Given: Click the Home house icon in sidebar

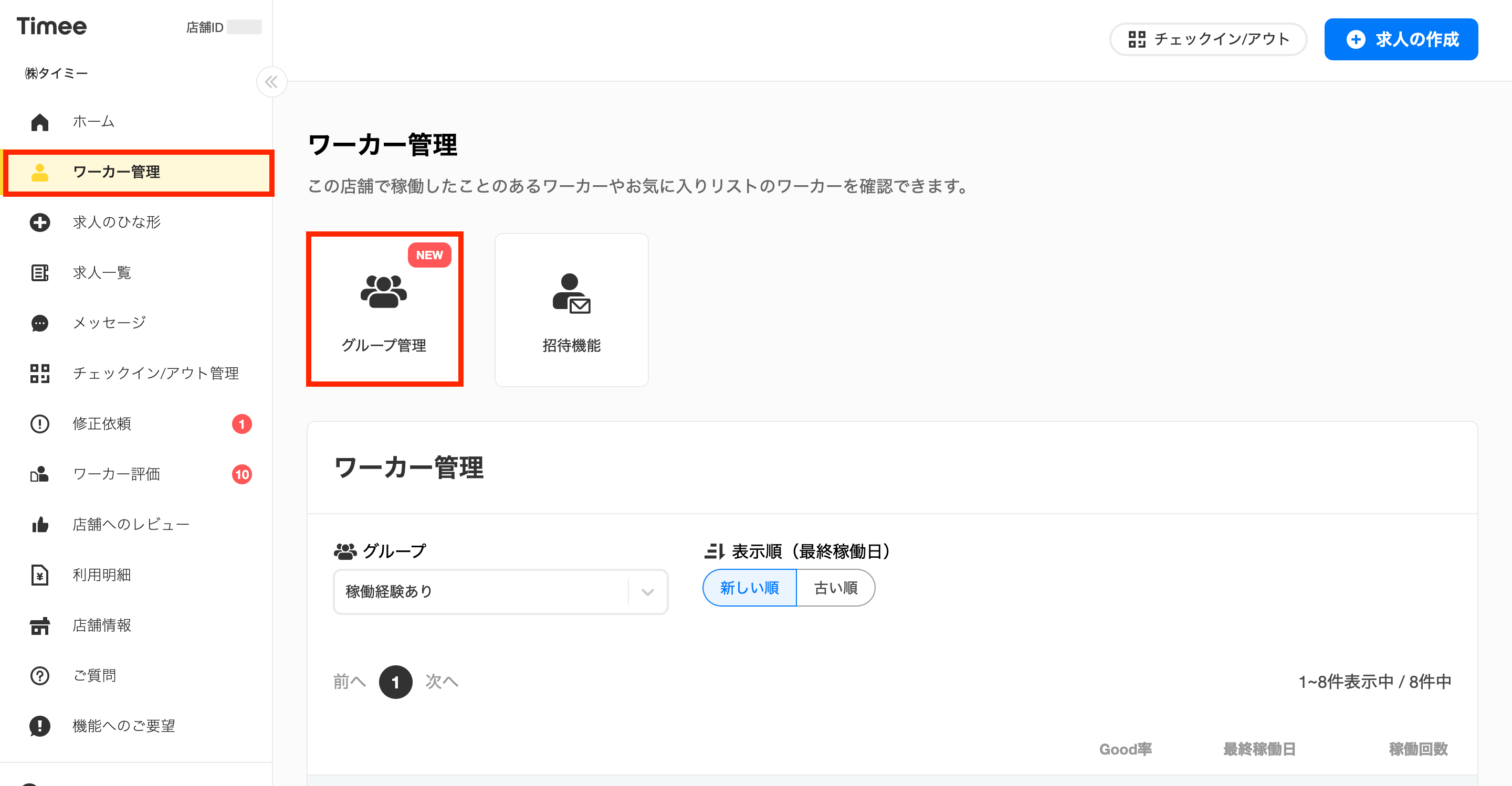Looking at the screenshot, I should coord(40,121).
